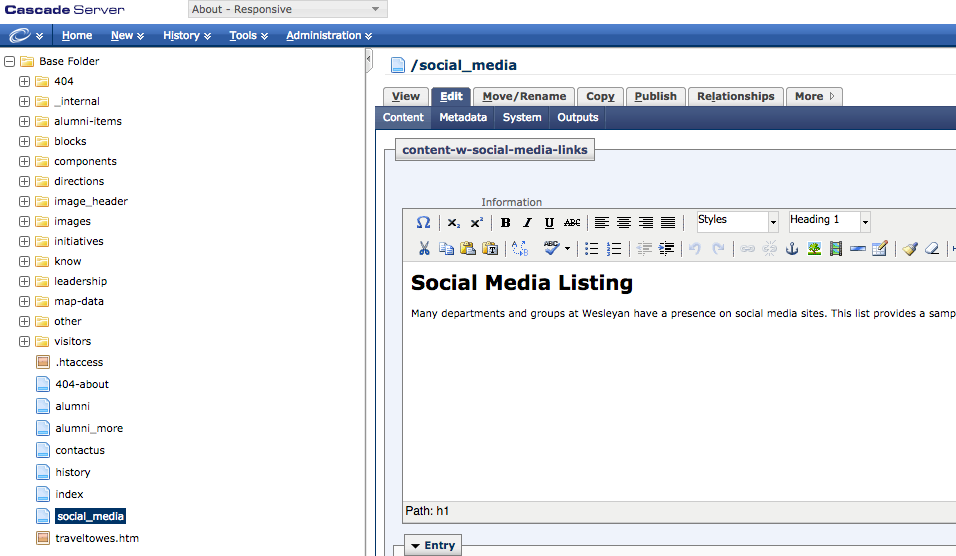Insert a numbered list

point(614,248)
